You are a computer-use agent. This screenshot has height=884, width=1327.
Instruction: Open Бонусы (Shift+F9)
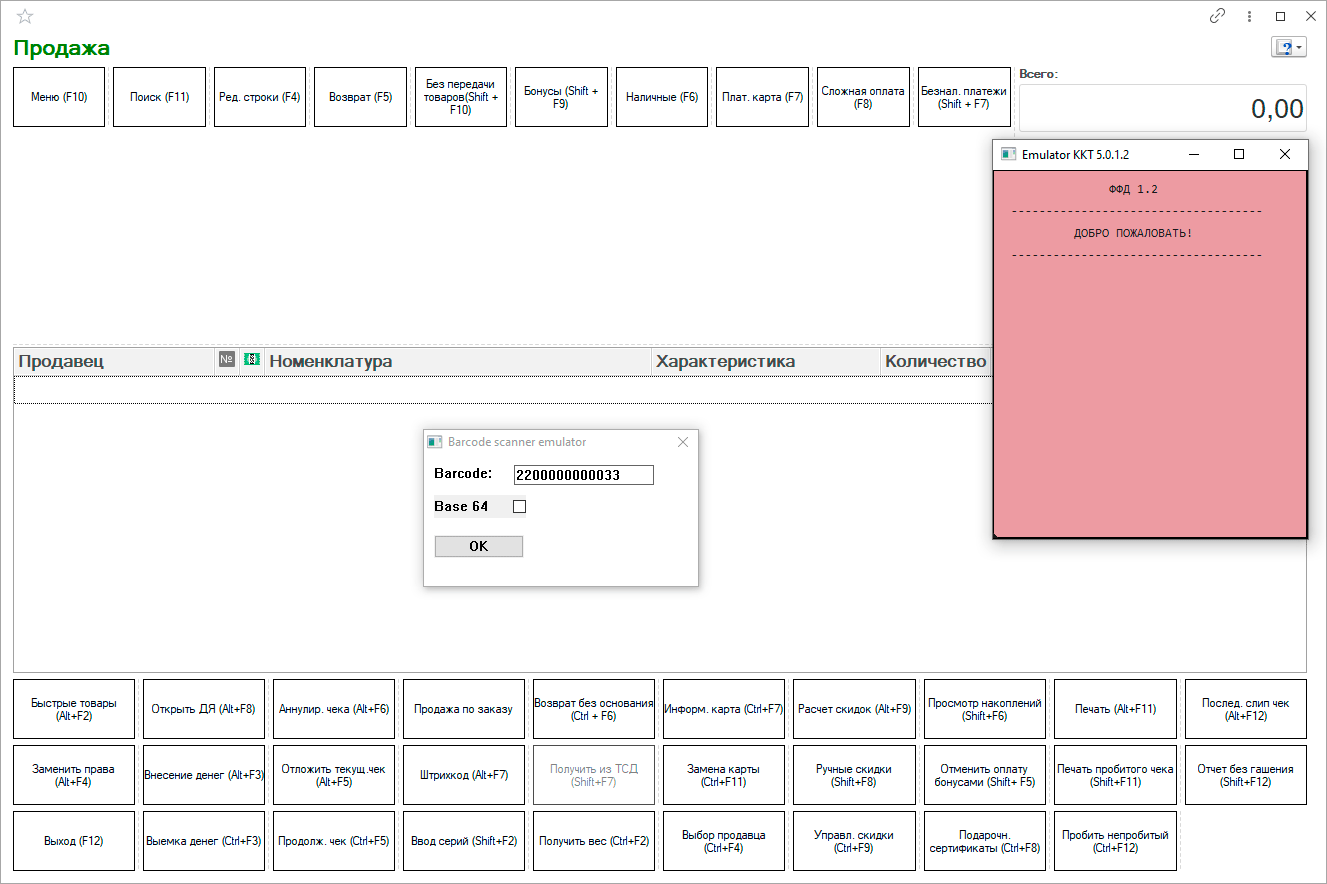[x=561, y=97]
